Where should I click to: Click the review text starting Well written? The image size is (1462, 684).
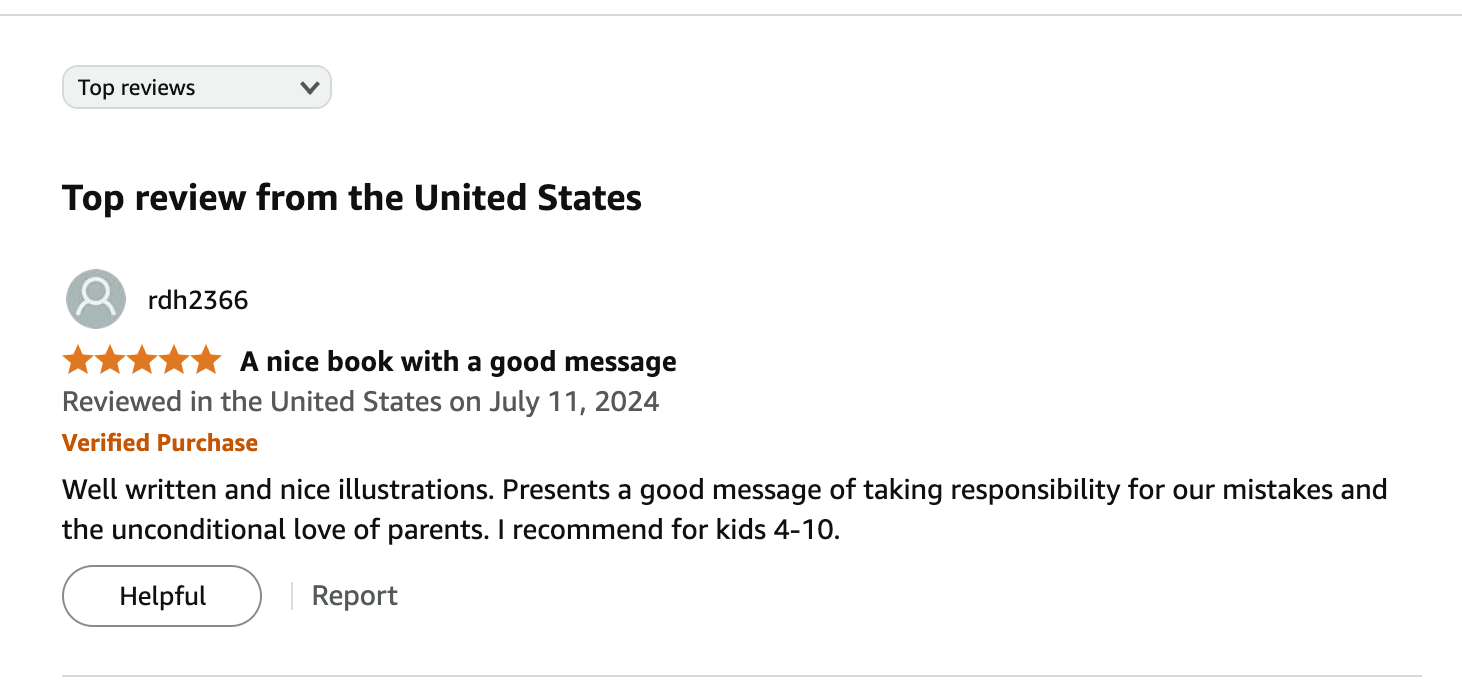(x=725, y=510)
